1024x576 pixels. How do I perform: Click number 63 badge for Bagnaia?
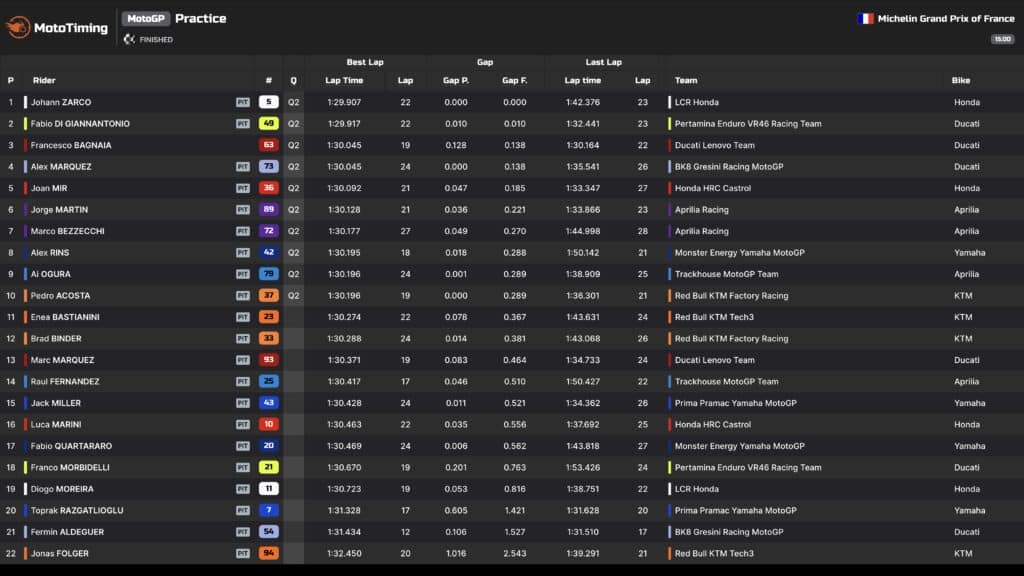(268, 145)
